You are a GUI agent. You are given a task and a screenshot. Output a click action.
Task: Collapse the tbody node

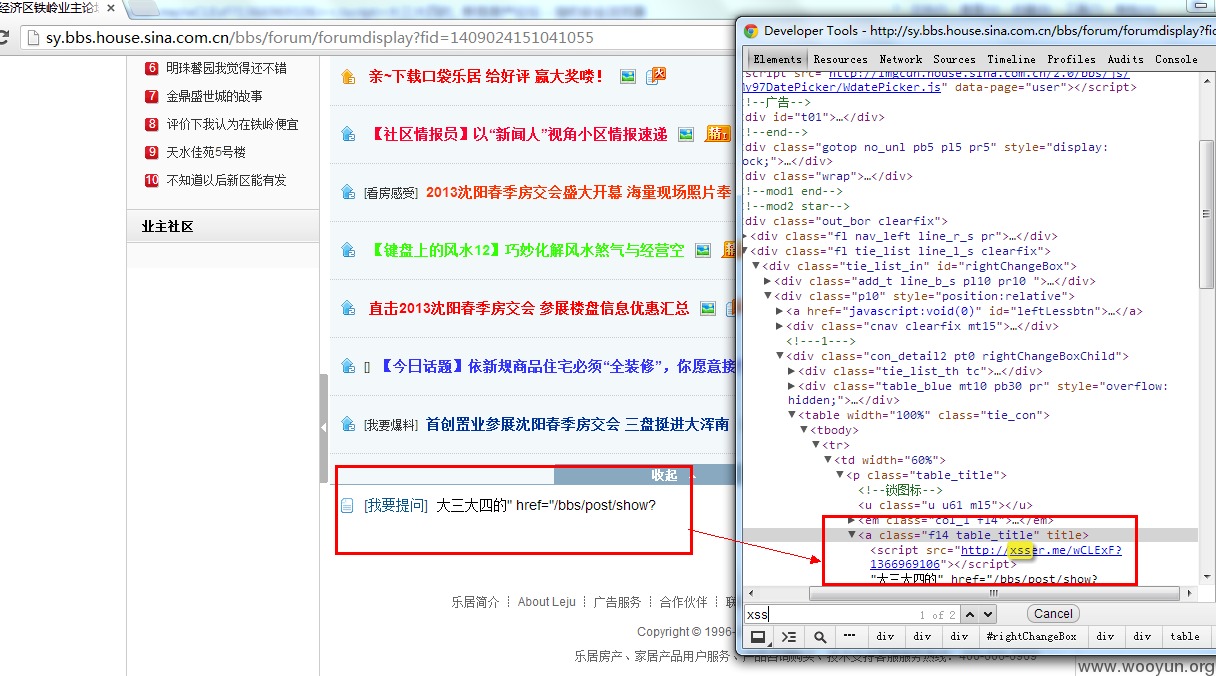pos(804,430)
